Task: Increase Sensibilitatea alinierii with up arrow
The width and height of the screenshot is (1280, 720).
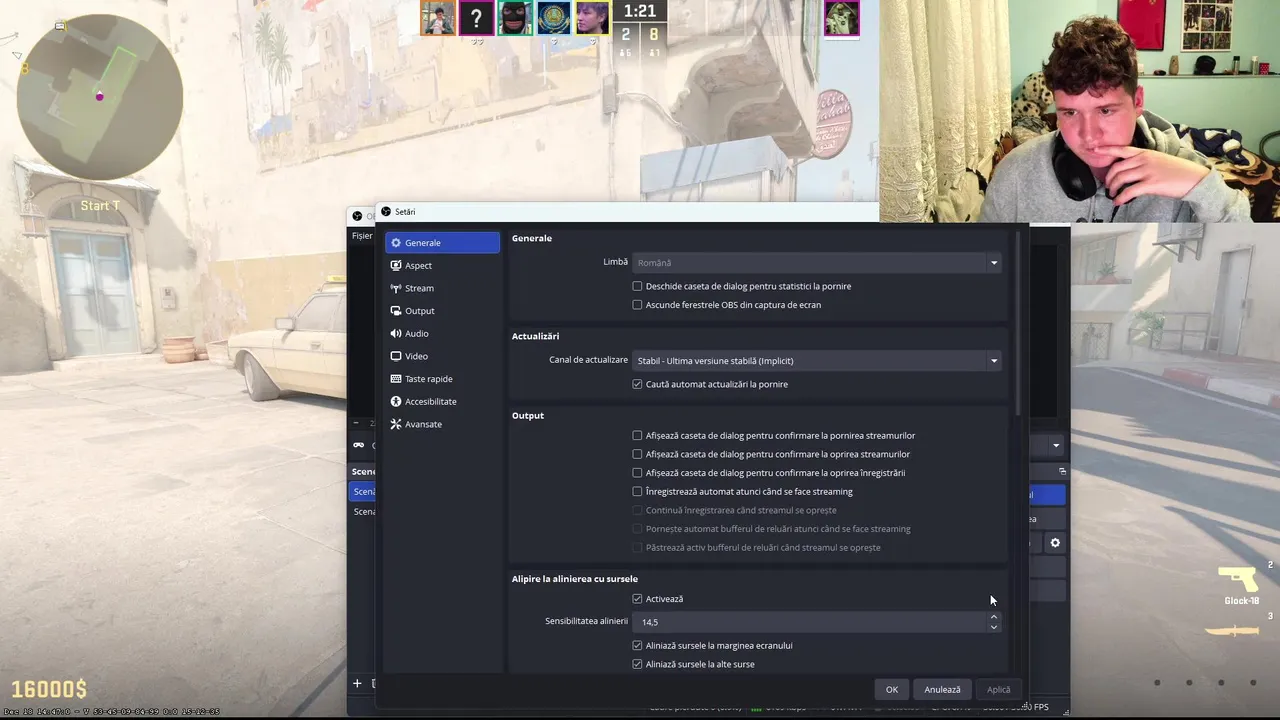Action: coord(993,617)
